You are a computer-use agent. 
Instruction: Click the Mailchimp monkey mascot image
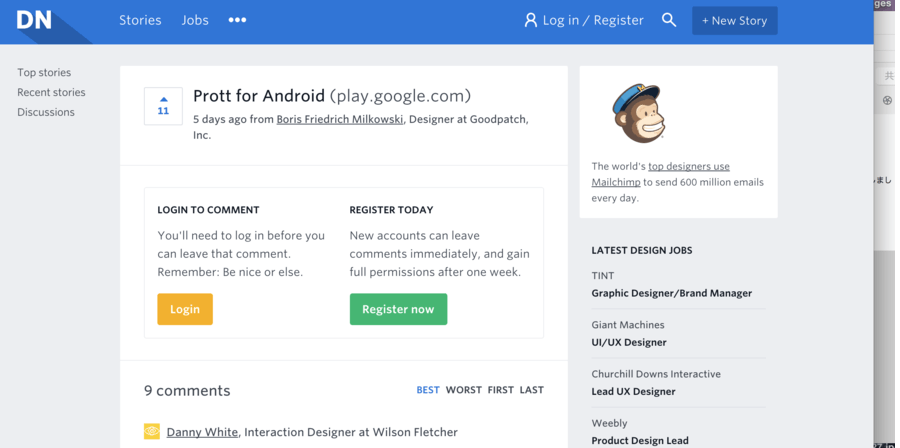(639, 114)
